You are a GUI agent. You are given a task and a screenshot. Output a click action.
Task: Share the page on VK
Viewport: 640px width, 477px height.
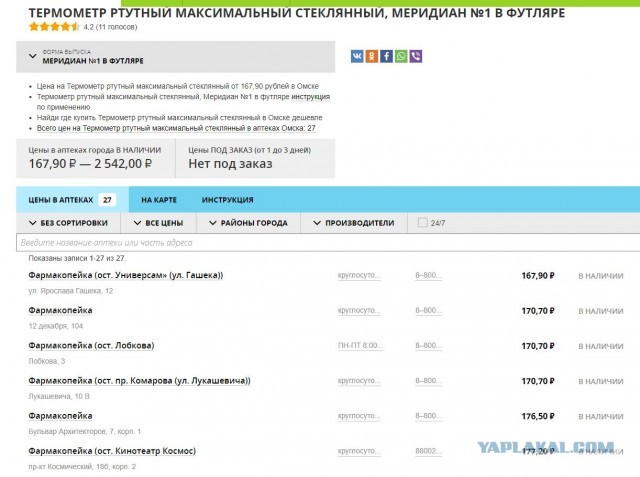(357, 56)
